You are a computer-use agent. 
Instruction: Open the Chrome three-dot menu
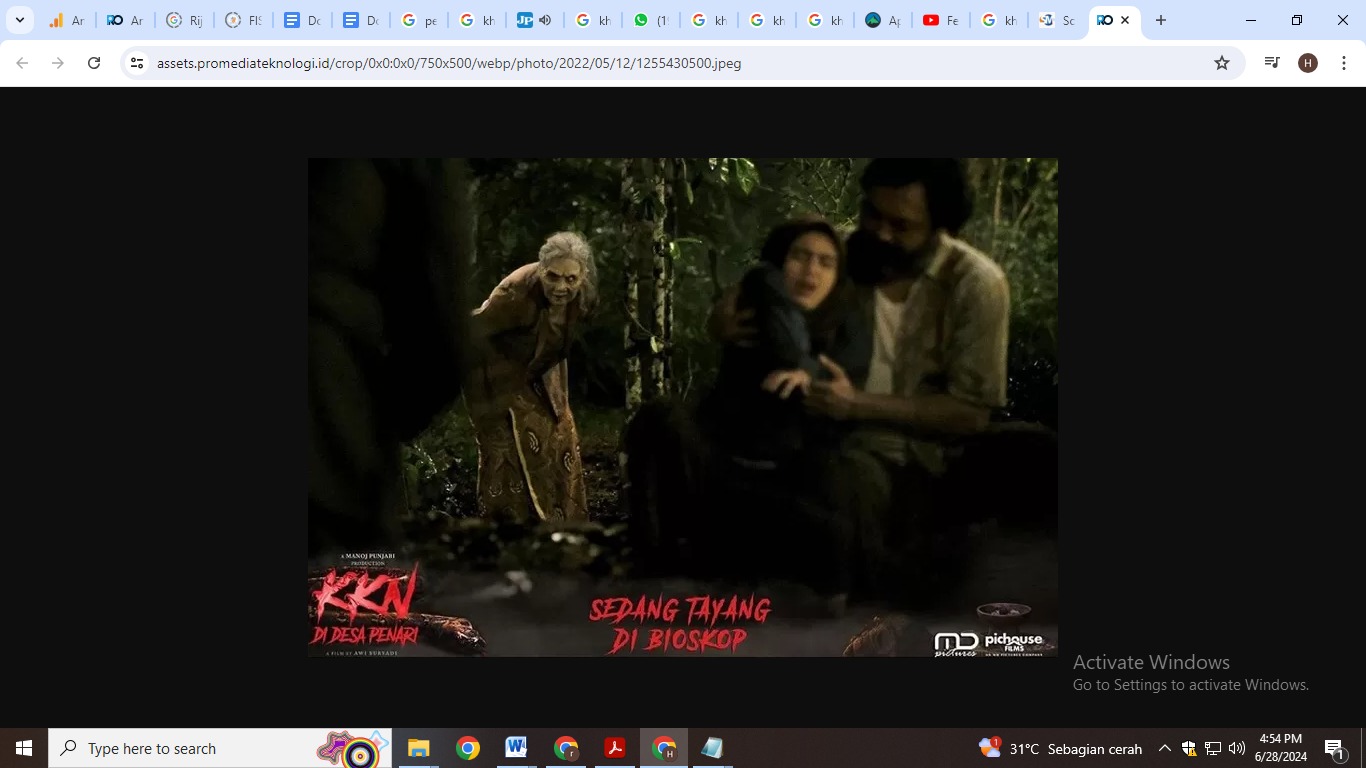1345,62
